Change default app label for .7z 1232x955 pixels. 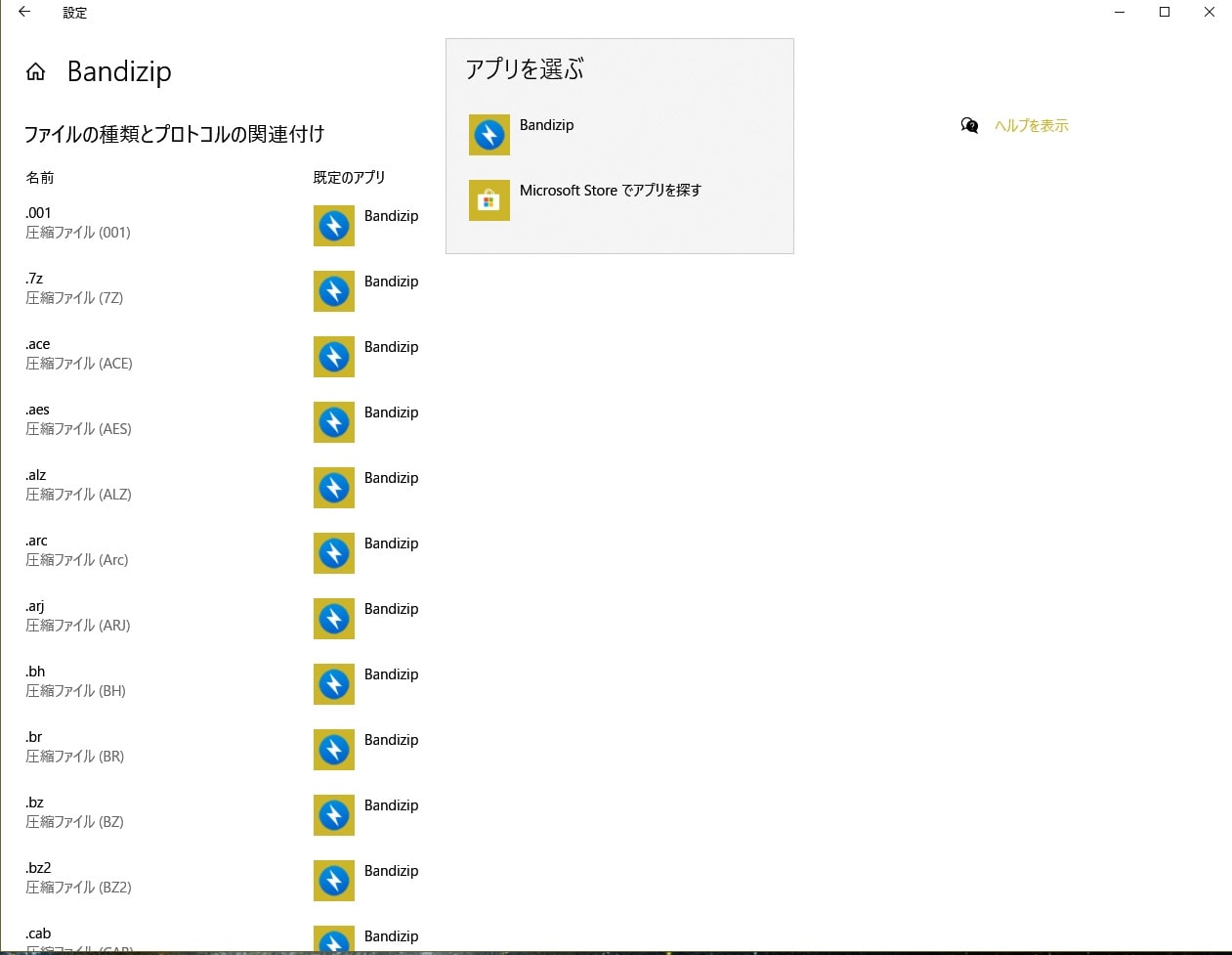[x=392, y=282]
